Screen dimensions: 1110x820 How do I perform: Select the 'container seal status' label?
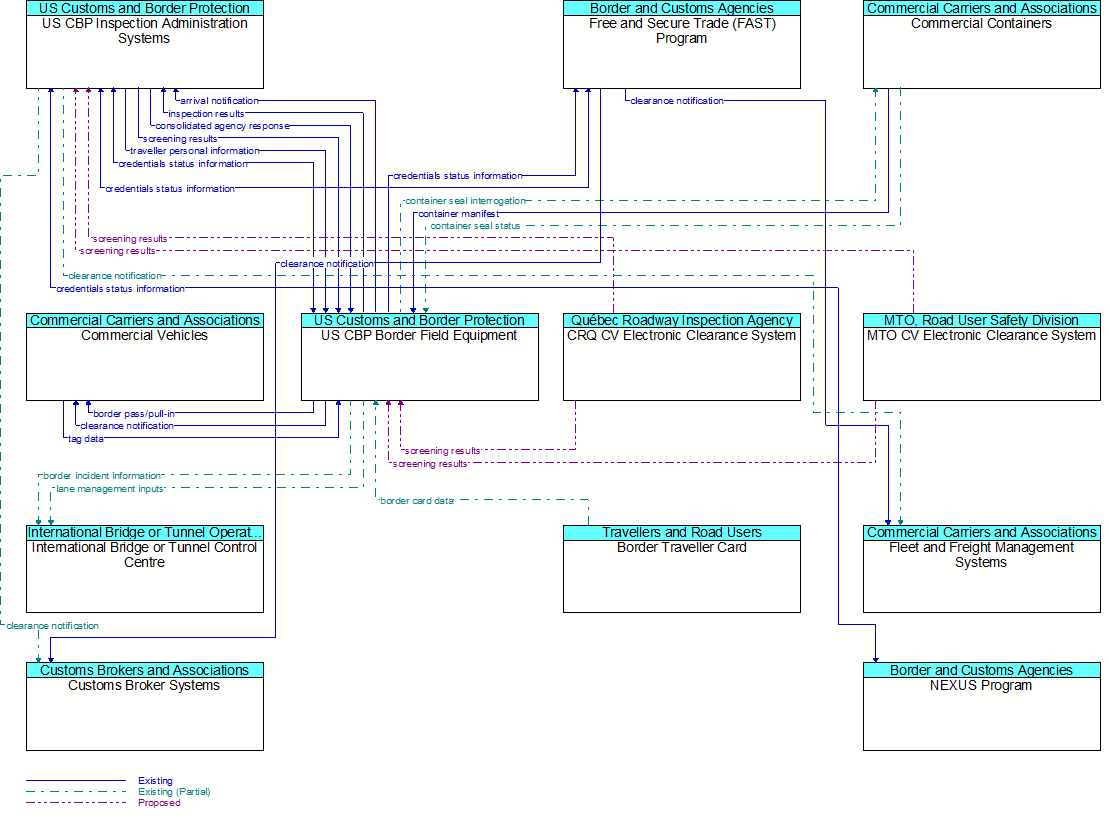[x=475, y=226]
